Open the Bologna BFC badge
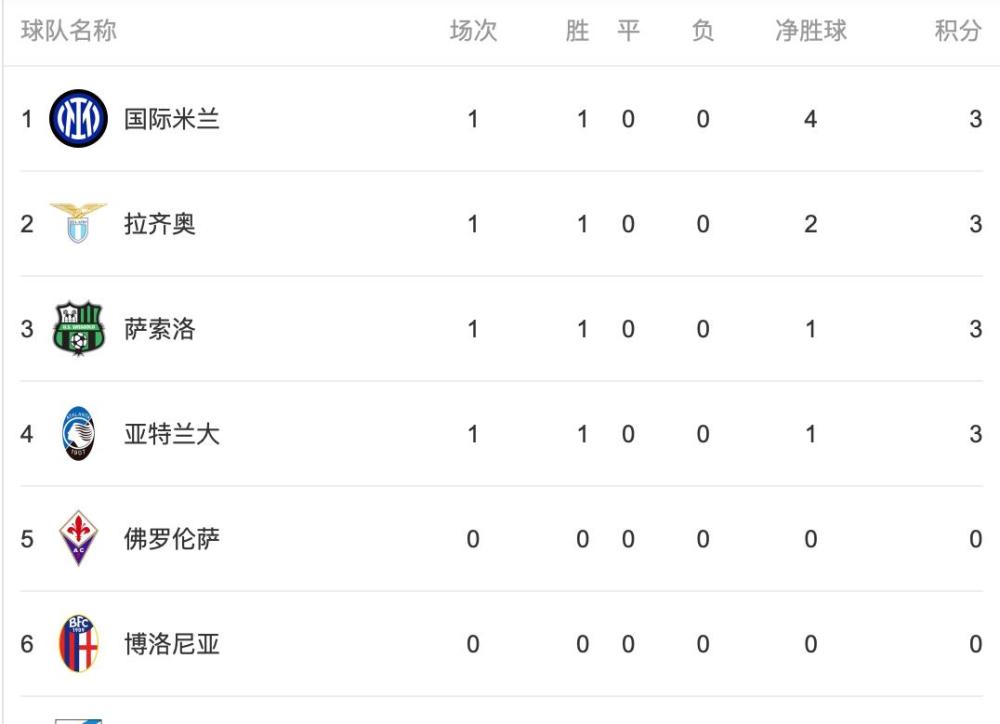The height and width of the screenshot is (724, 1000). pos(78,644)
